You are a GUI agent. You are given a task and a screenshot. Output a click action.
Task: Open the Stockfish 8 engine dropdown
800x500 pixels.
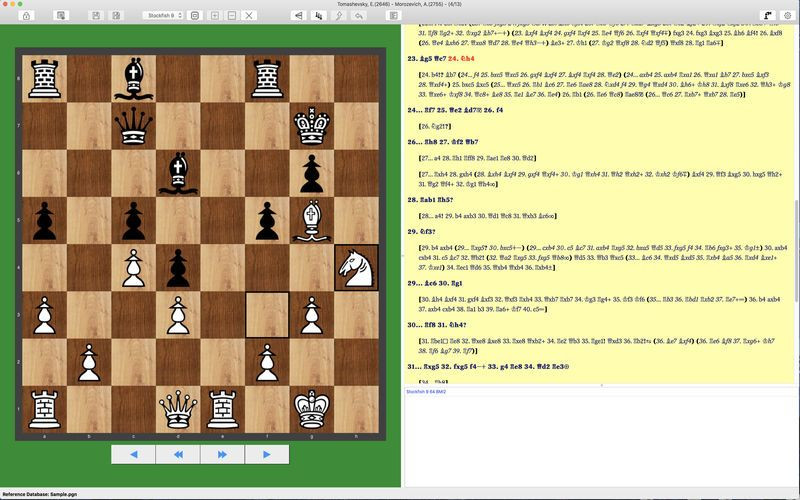click(163, 16)
